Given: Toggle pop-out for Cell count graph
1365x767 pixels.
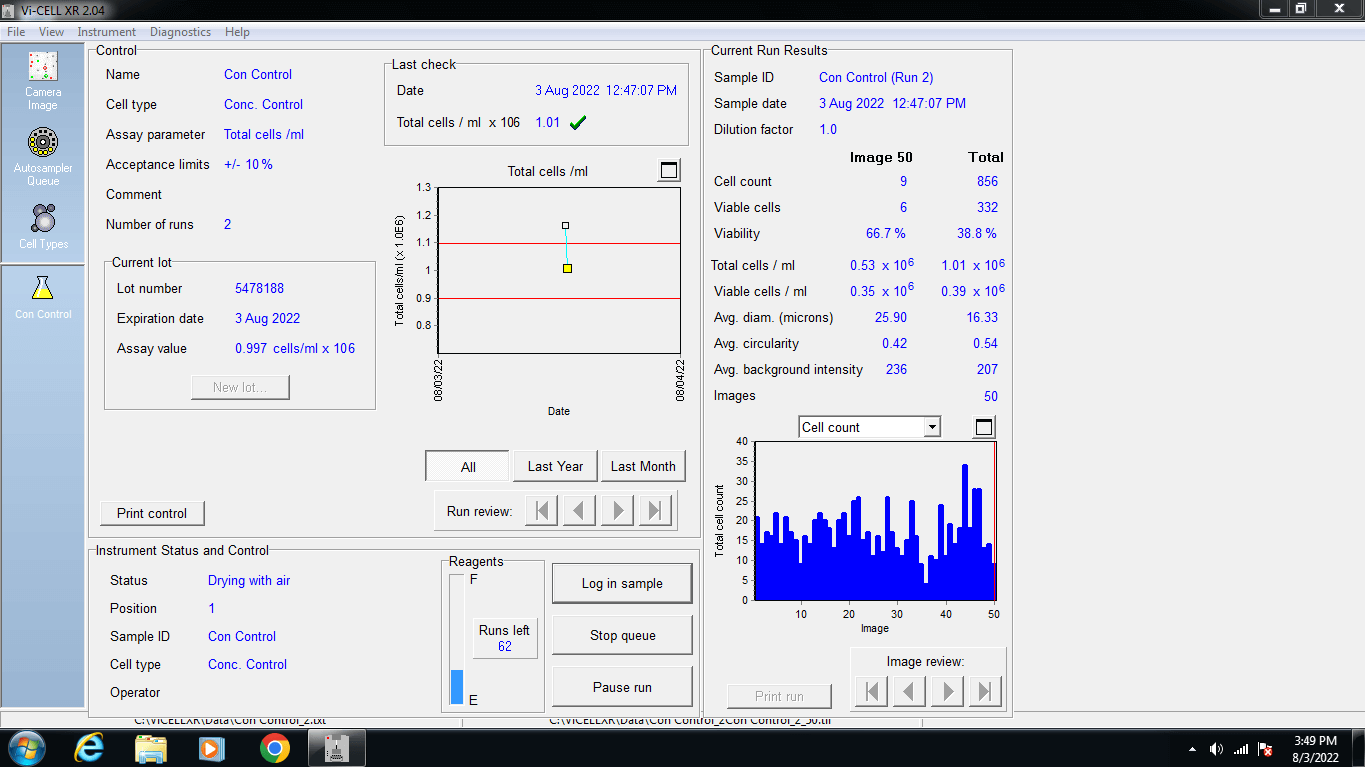Looking at the screenshot, I should 982,425.
